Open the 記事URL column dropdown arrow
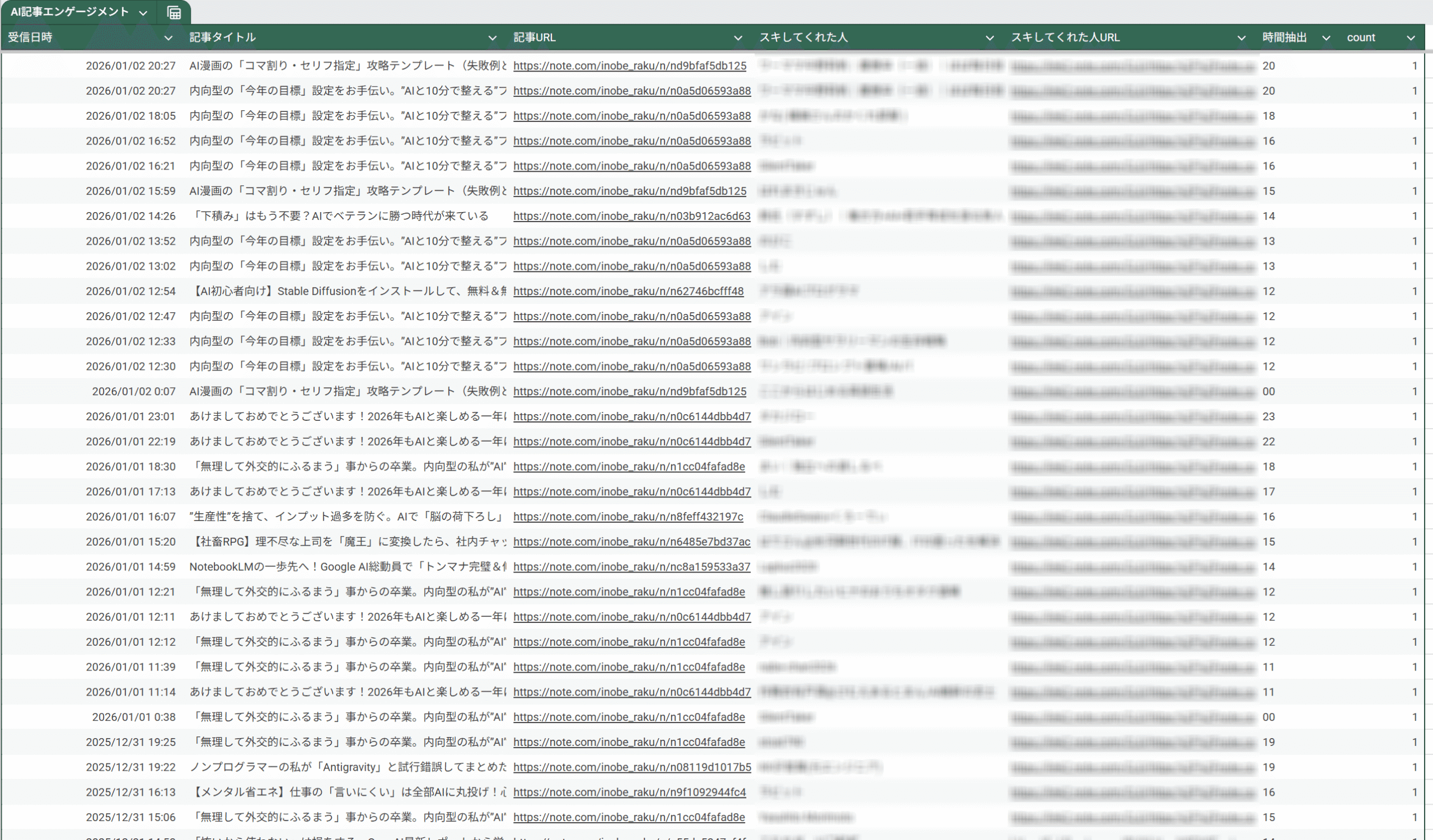 click(x=738, y=38)
